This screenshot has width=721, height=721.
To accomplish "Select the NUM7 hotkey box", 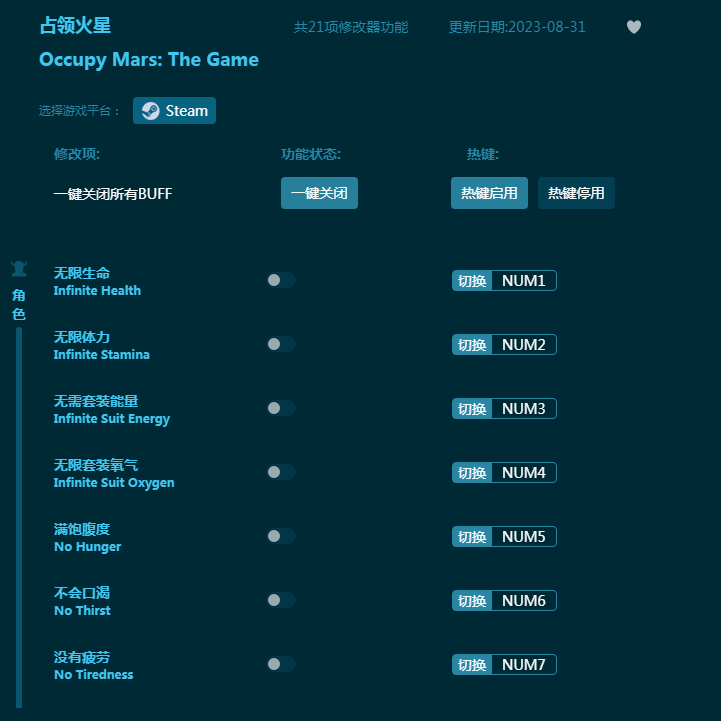I will [523, 665].
